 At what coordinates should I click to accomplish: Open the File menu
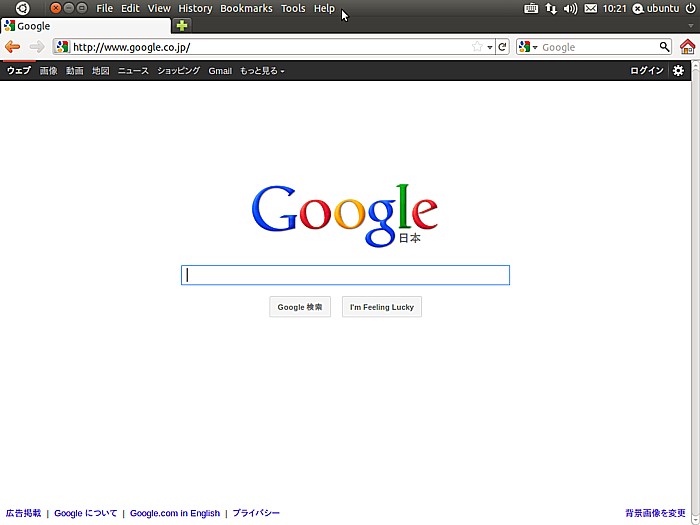[104, 8]
